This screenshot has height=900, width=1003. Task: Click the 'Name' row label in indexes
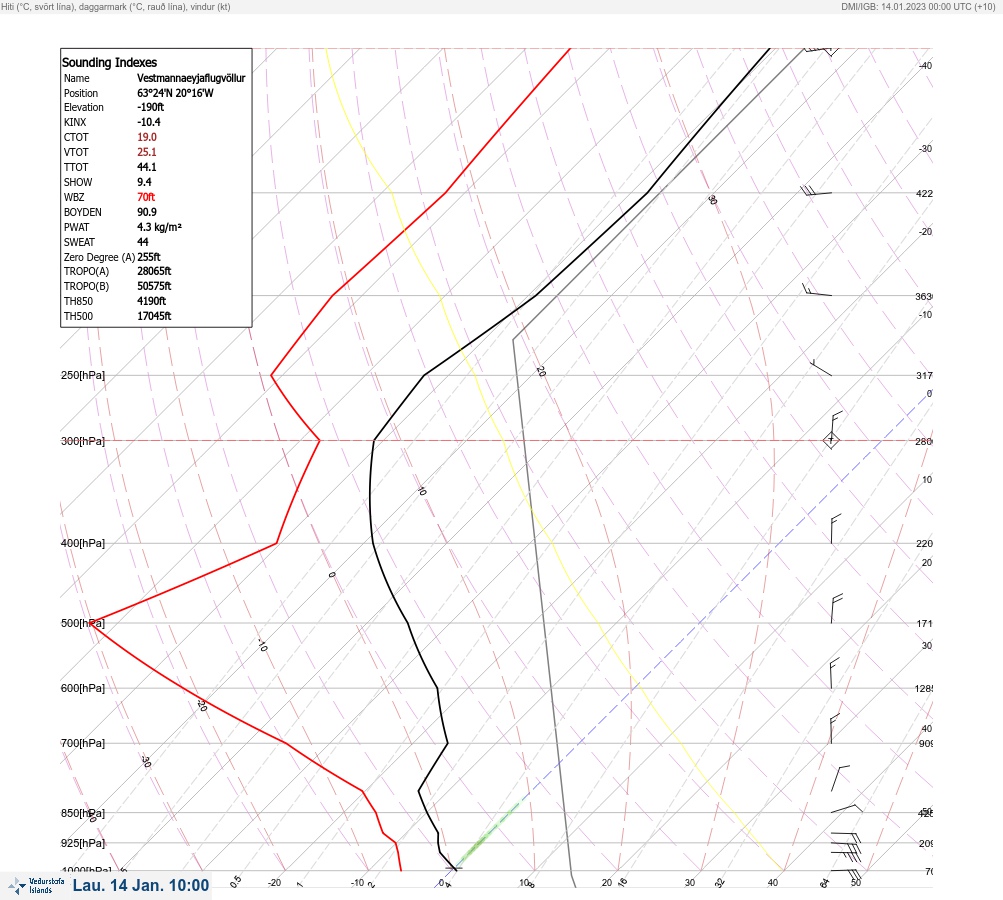tap(77, 78)
